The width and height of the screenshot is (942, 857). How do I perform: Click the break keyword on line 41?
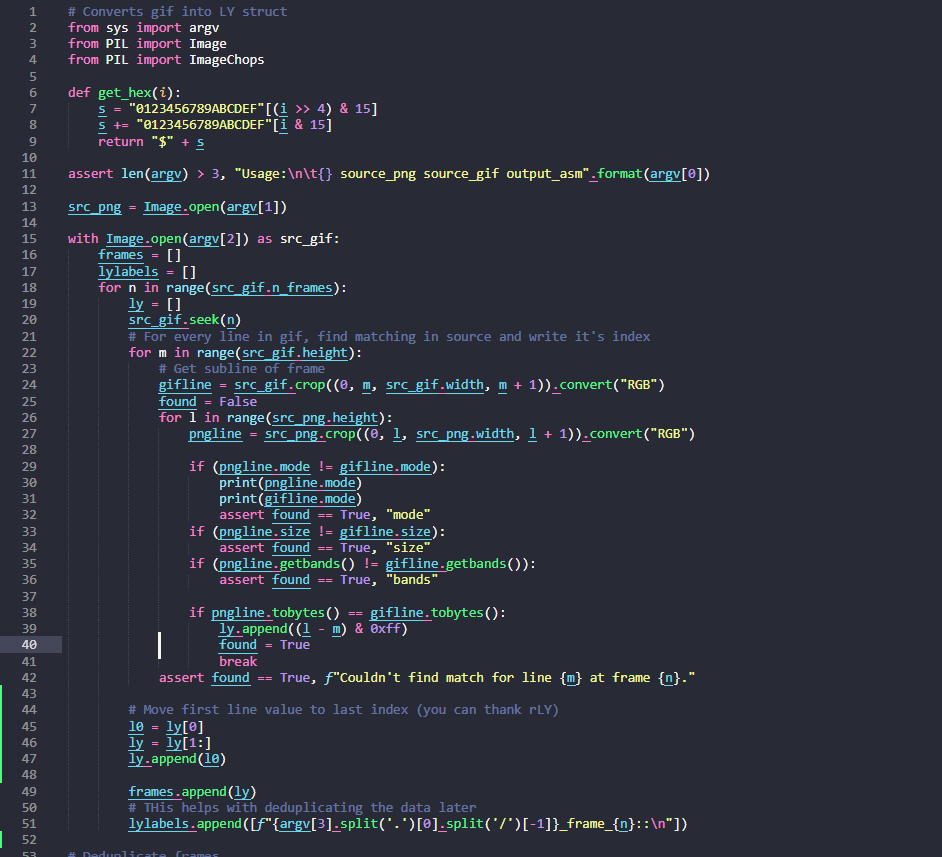(x=238, y=661)
